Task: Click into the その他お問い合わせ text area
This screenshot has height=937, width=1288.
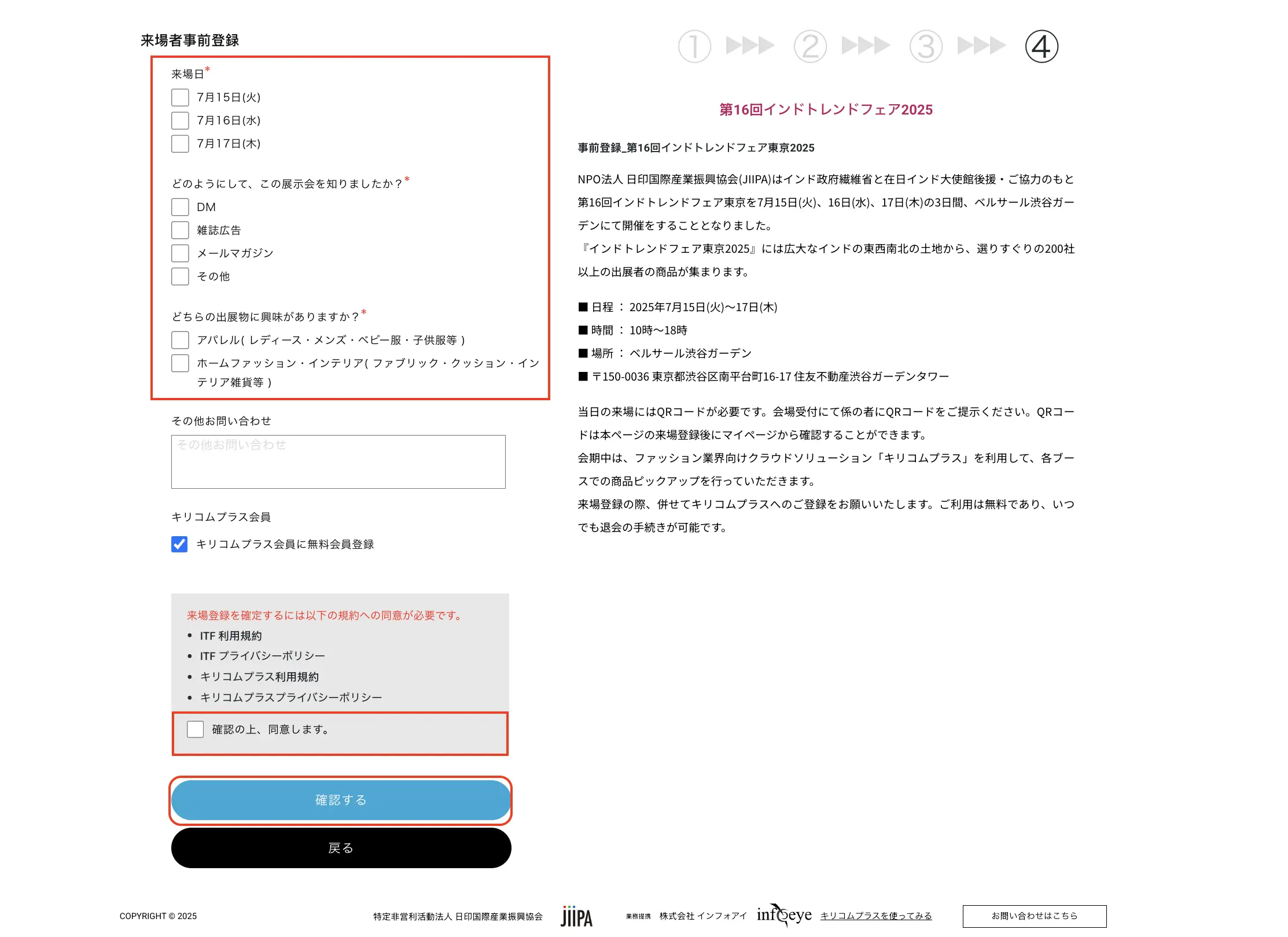Action: point(338,462)
